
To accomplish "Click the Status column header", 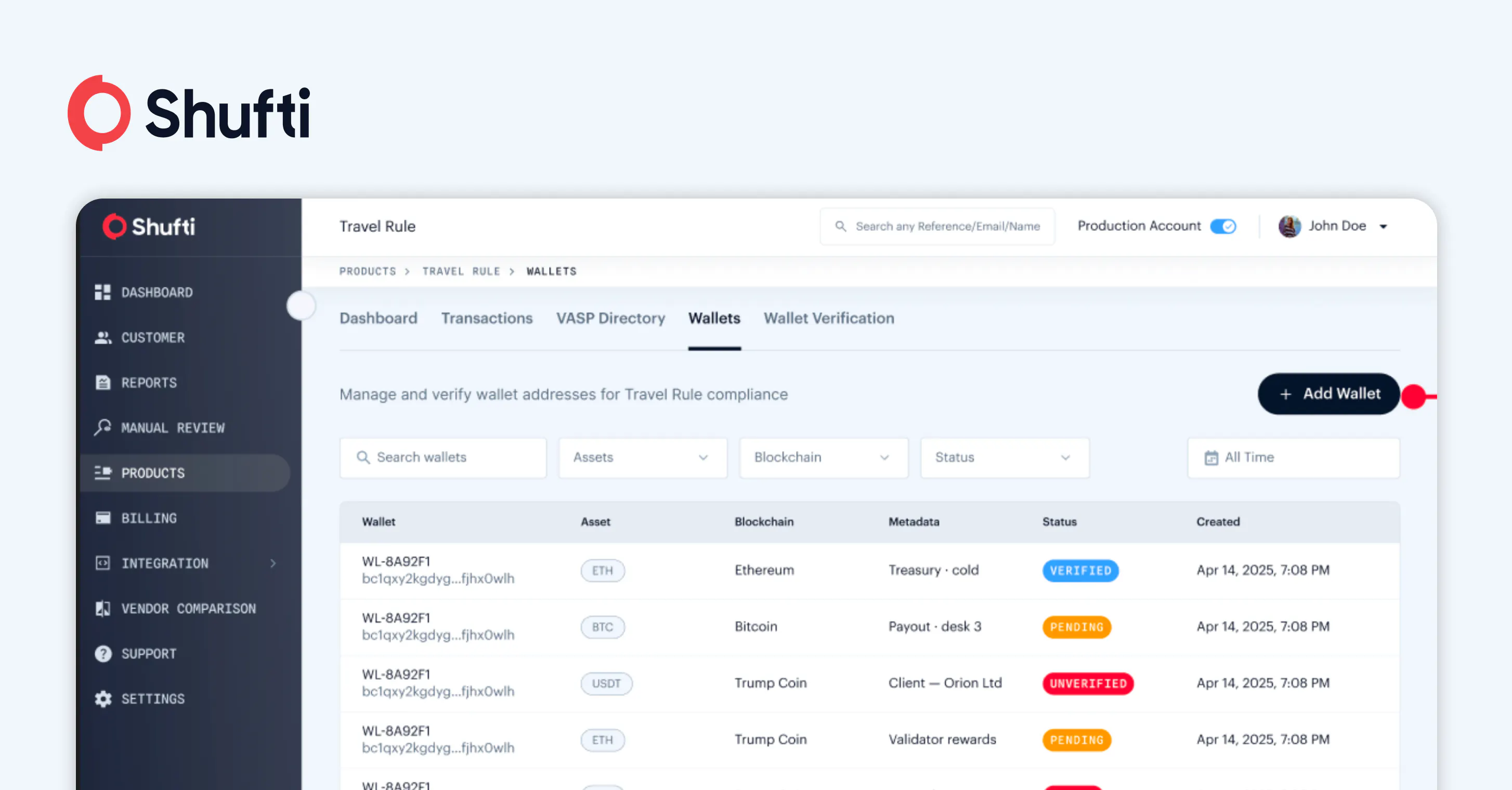I will [1060, 522].
